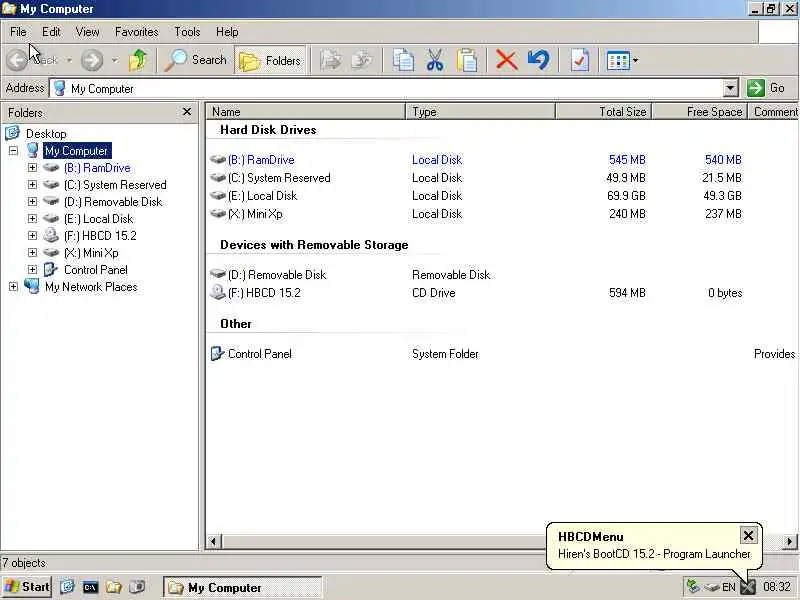
Task: Close the Folders pane
Action: [187, 112]
